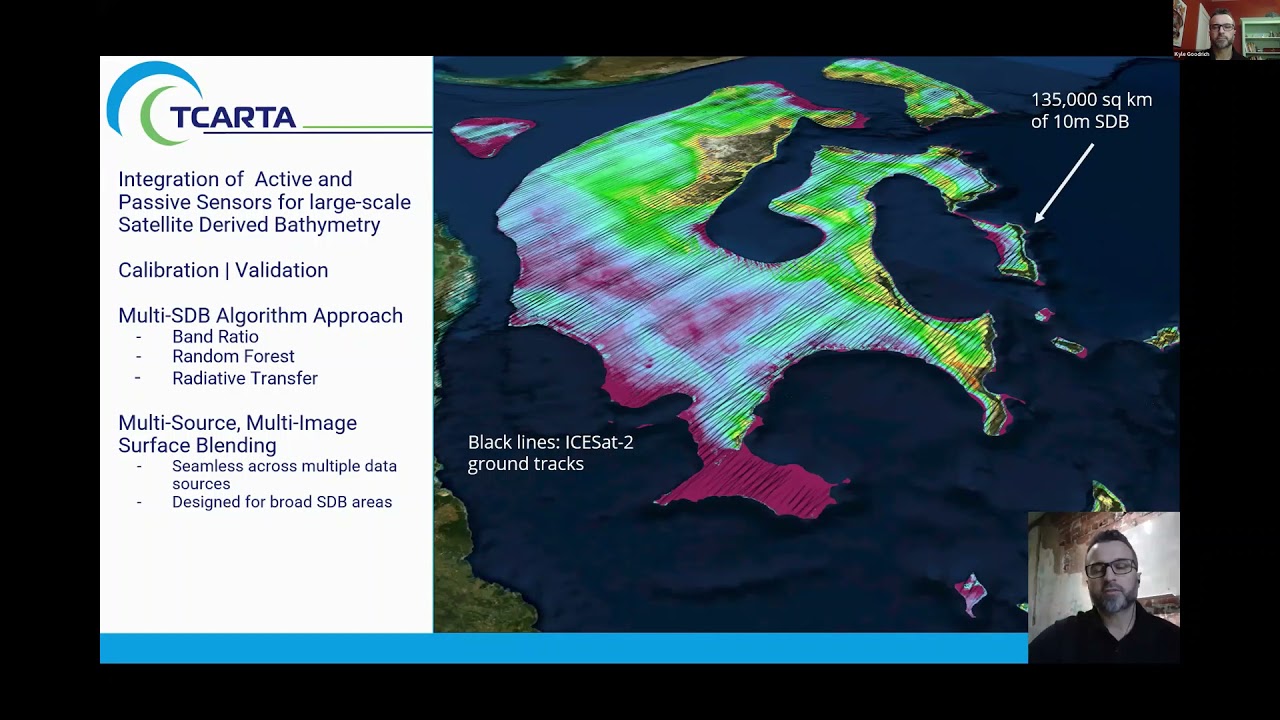Click the 'Multi-Source, Multi-Image Surface Blending' heading
1280x720 pixels.
point(237,434)
